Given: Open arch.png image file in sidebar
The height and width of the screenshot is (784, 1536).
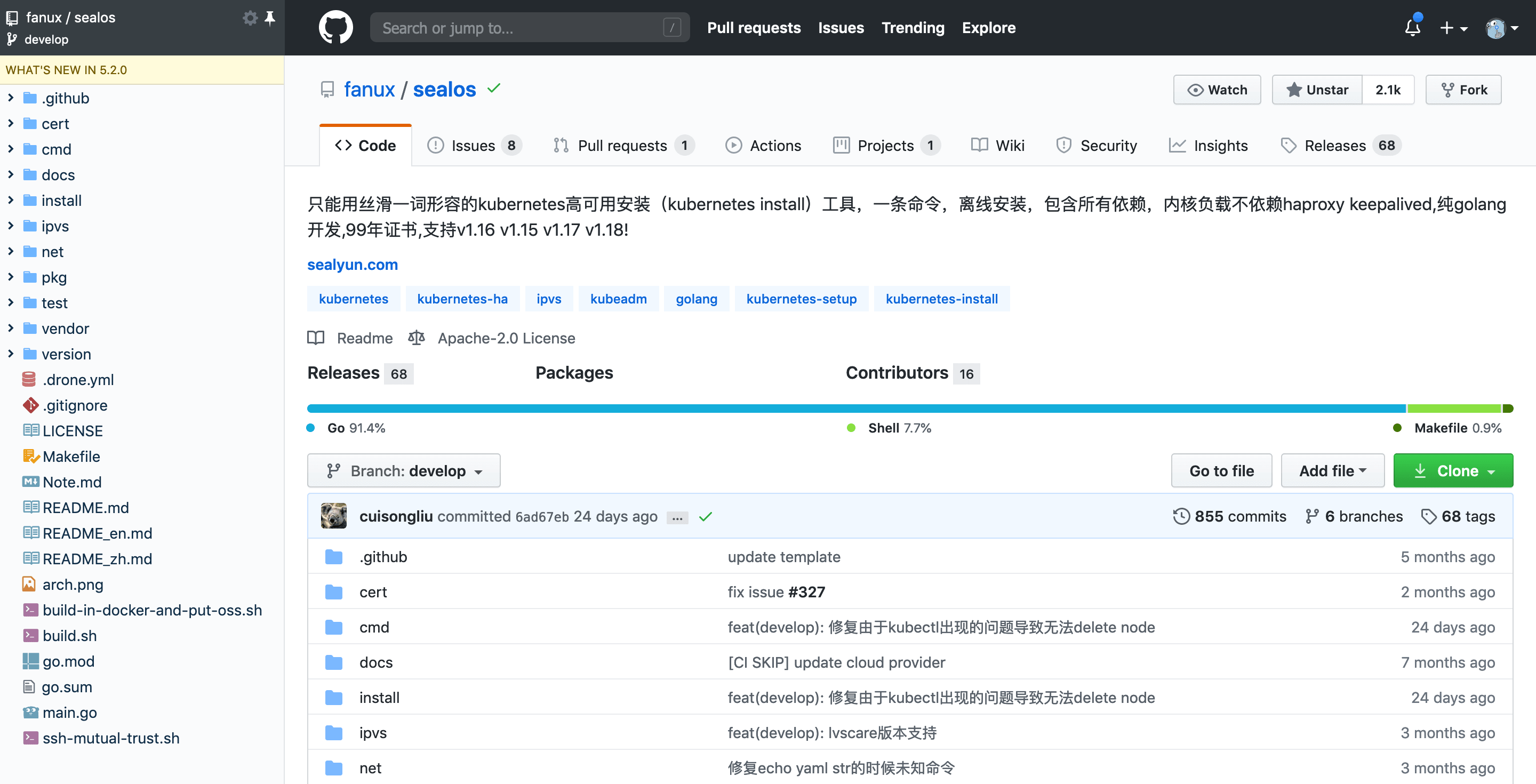Looking at the screenshot, I should tap(72, 585).
